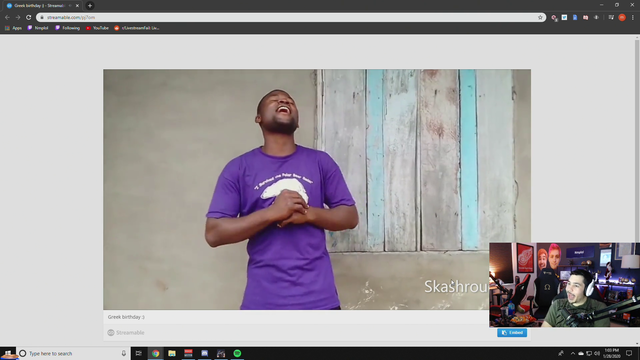The image size is (640, 360).
Task: Open the Nmplol bookmark
Action: 38,28
